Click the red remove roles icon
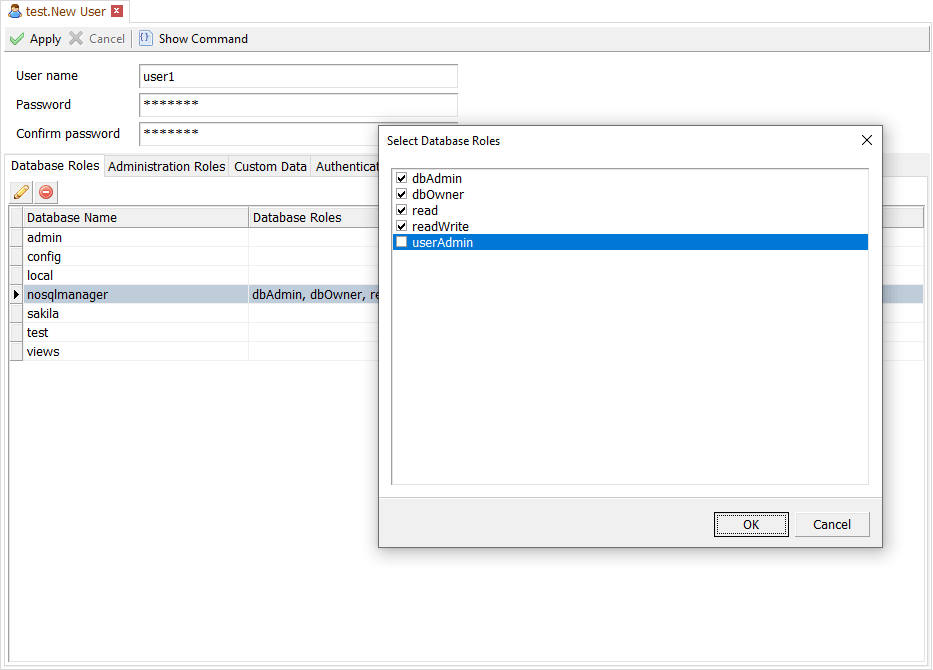Viewport: 933px width, 670px height. pos(46,192)
